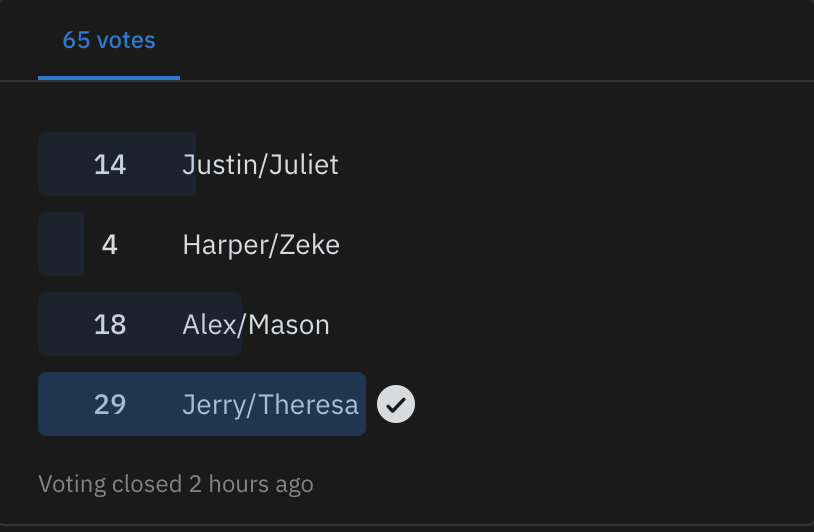Choose the Jerry/Theresa option label
The width and height of the screenshot is (814, 532).
pos(270,404)
